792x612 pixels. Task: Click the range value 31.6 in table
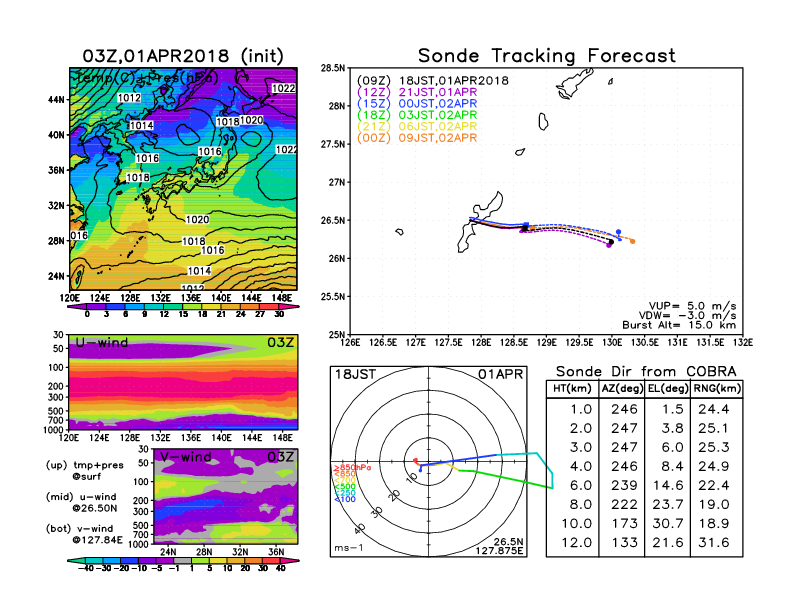click(714, 542)
